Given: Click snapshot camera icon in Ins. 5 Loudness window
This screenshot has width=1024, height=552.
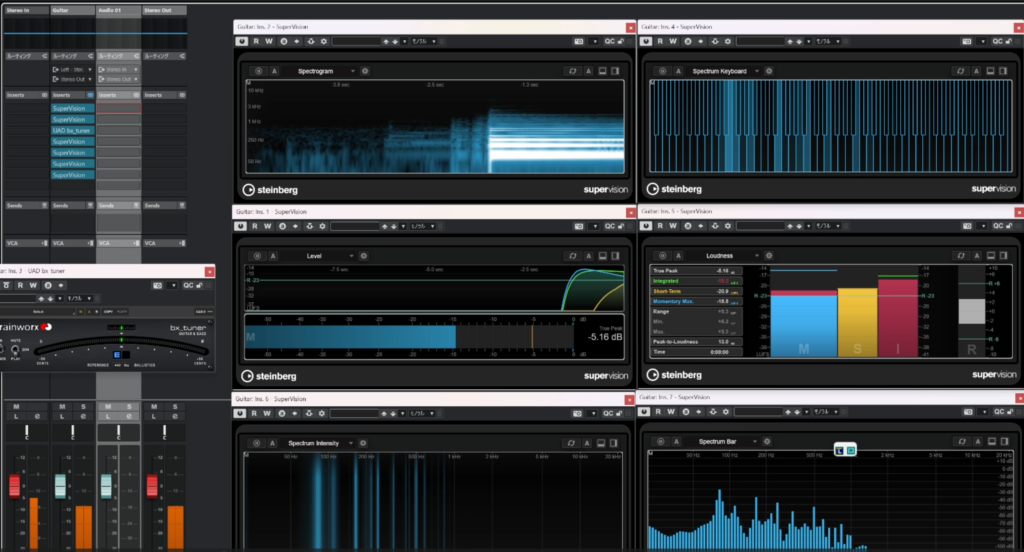Looking at the screenshot, I should click(967, 226).
